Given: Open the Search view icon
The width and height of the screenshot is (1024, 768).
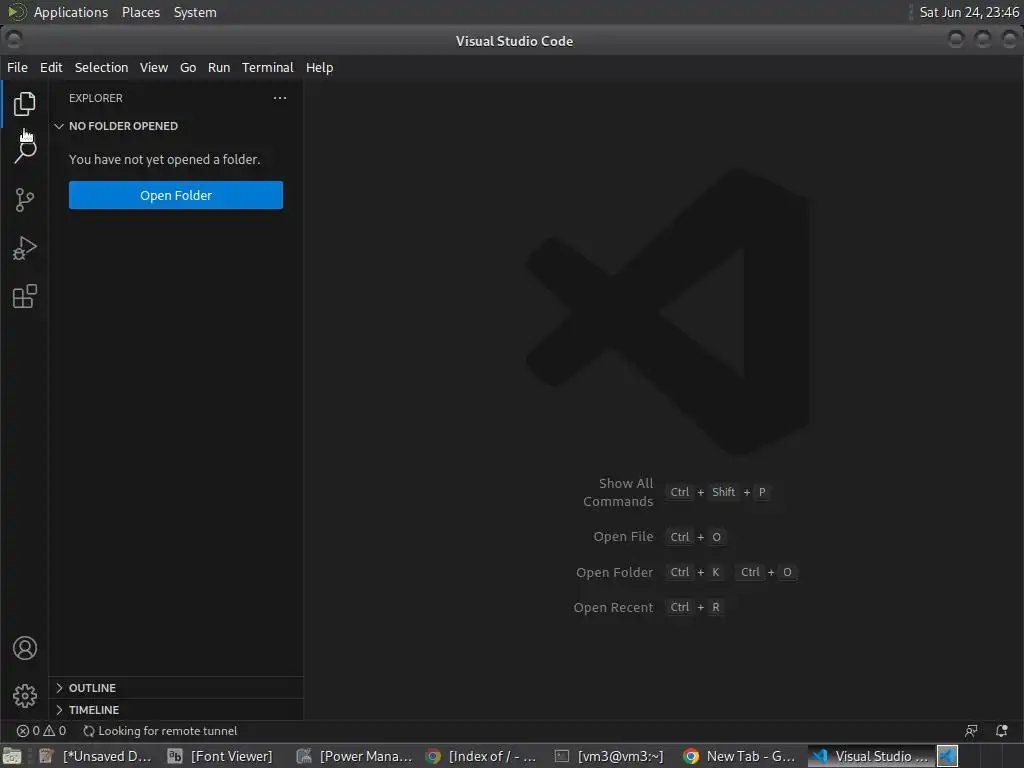Looking at the screenshot, I should click(x=25, y=152).
